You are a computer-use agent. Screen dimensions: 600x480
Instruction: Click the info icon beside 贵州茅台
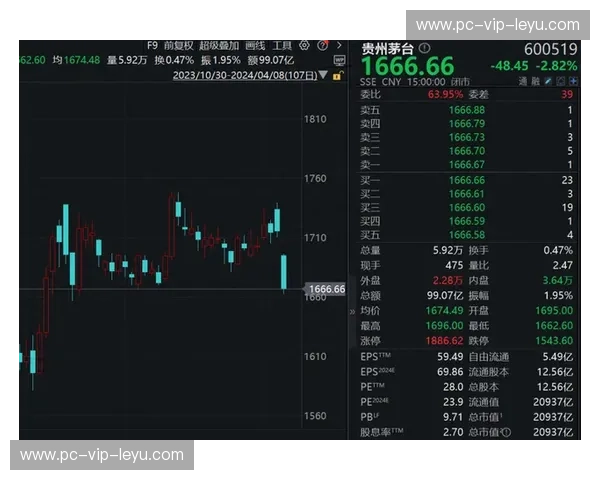click(x=424, y=48)
